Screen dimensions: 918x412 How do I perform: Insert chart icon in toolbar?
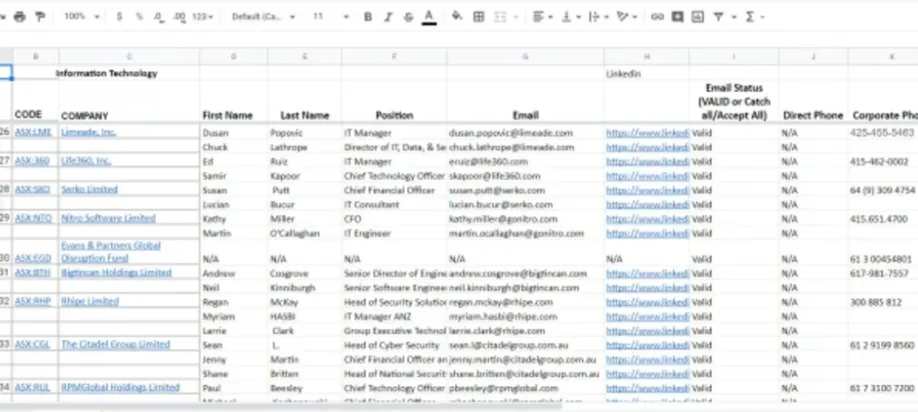[697, 17]
